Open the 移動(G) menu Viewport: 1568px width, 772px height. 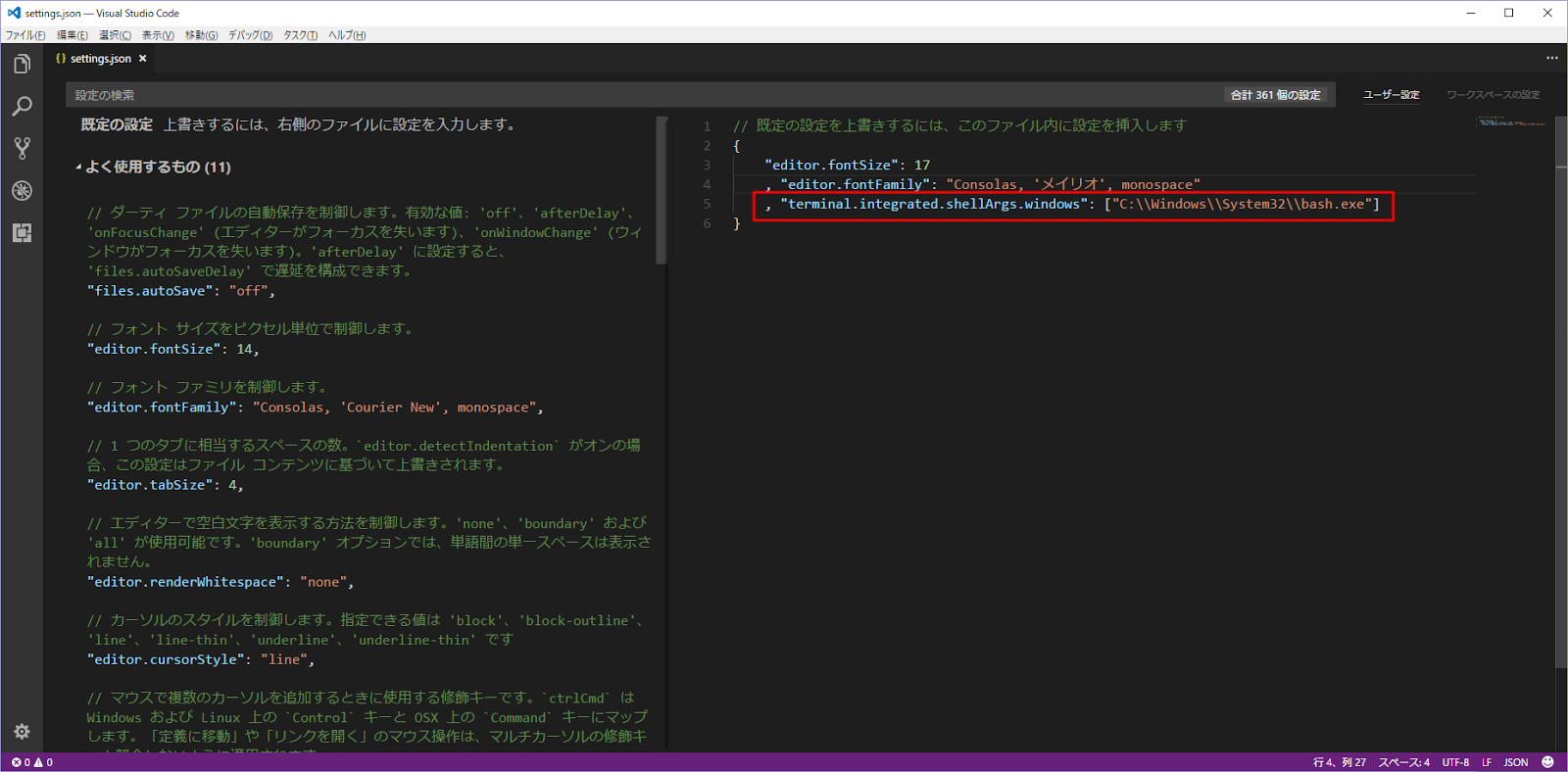point(202,35)
